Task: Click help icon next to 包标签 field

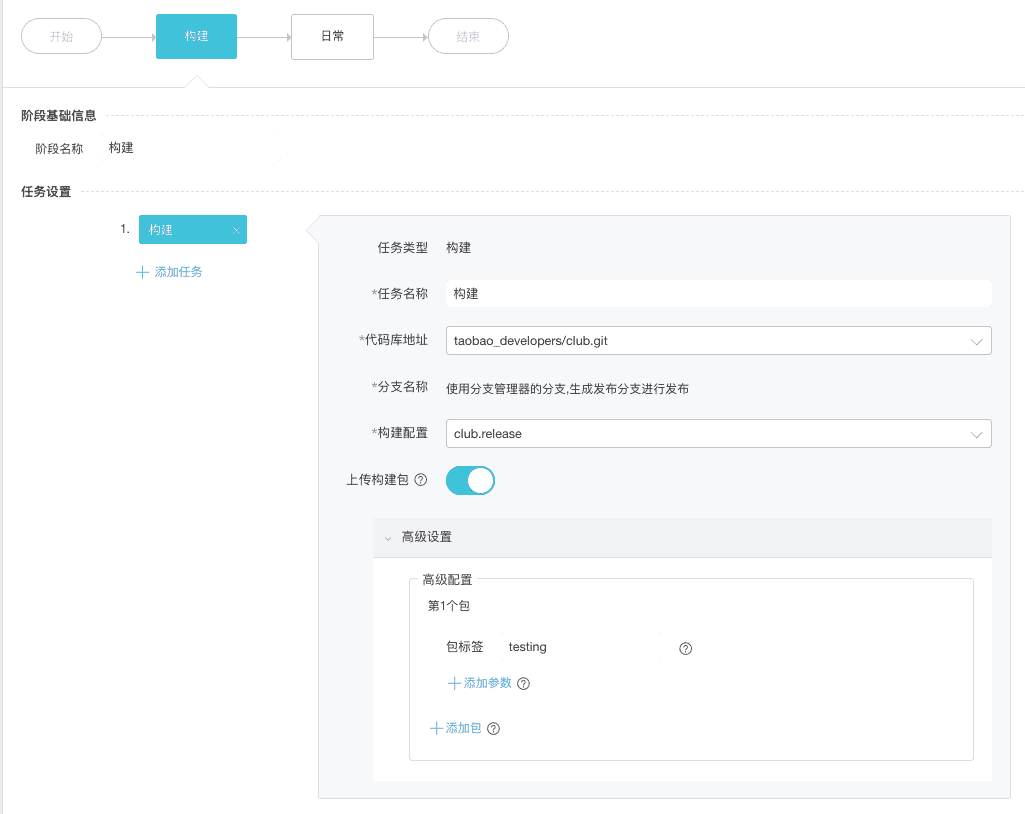Action: tap(685, 649)
